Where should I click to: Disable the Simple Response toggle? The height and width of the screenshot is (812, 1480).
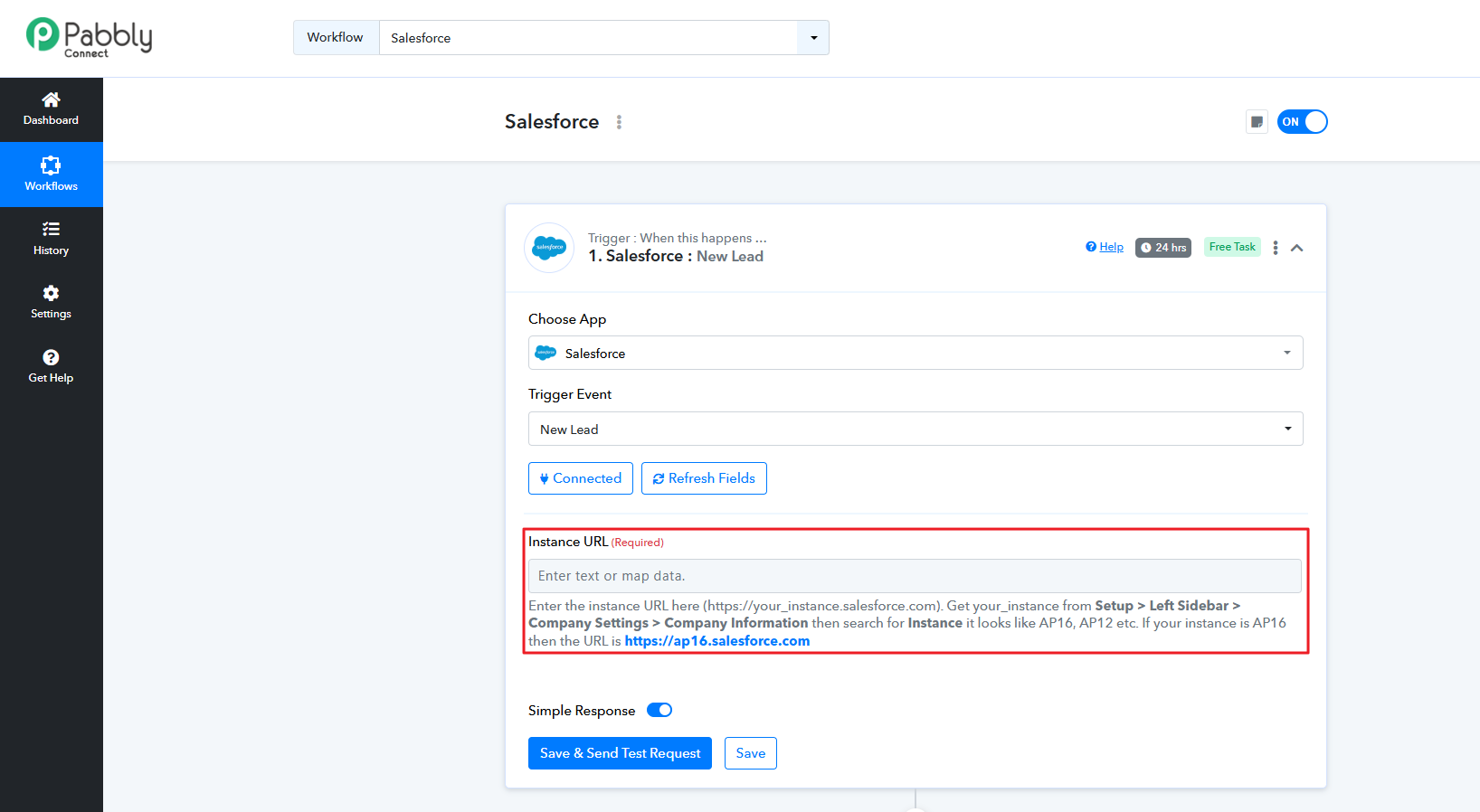[659, 711]
